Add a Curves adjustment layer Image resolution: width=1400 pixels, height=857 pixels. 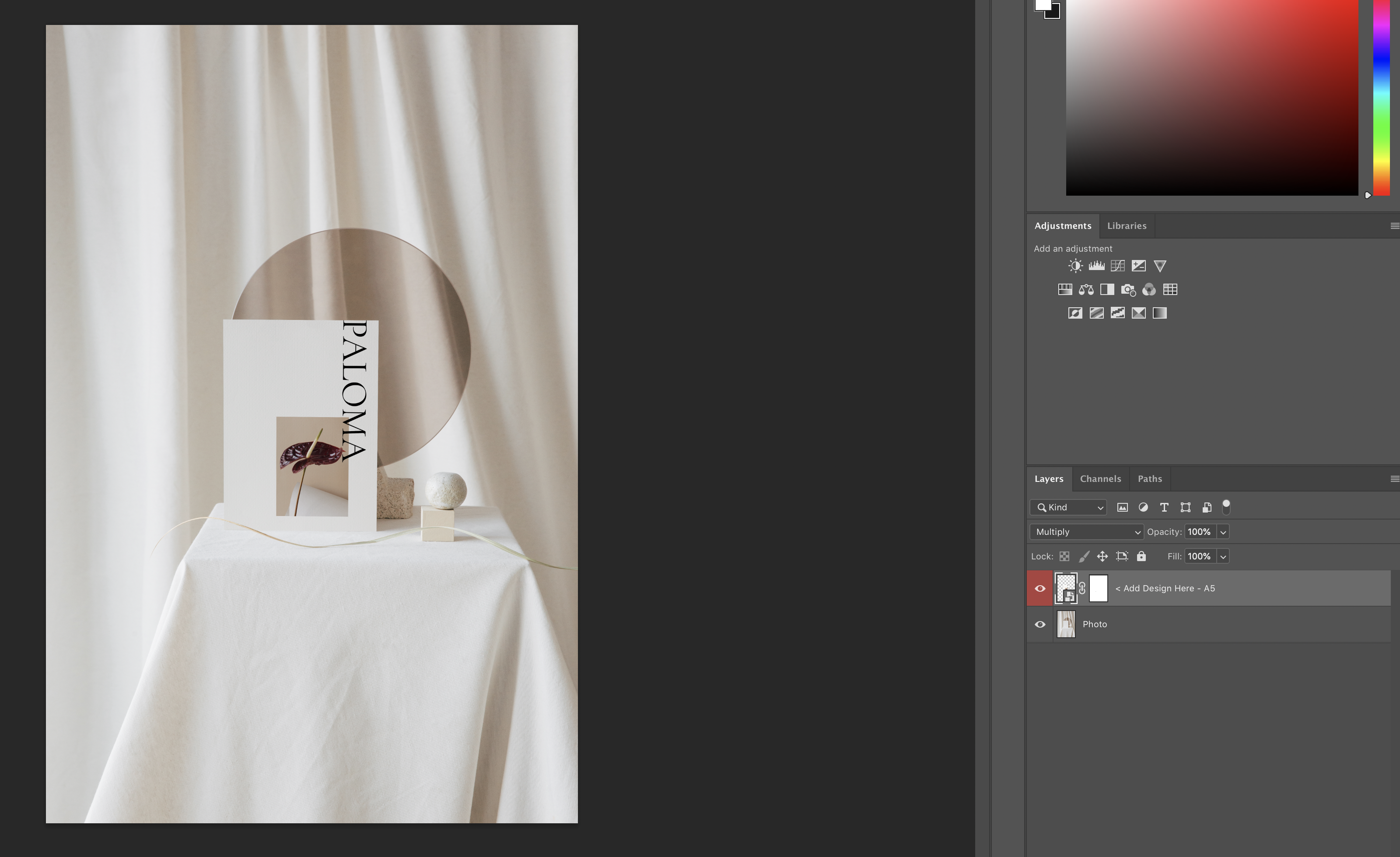coord(1117,266)
